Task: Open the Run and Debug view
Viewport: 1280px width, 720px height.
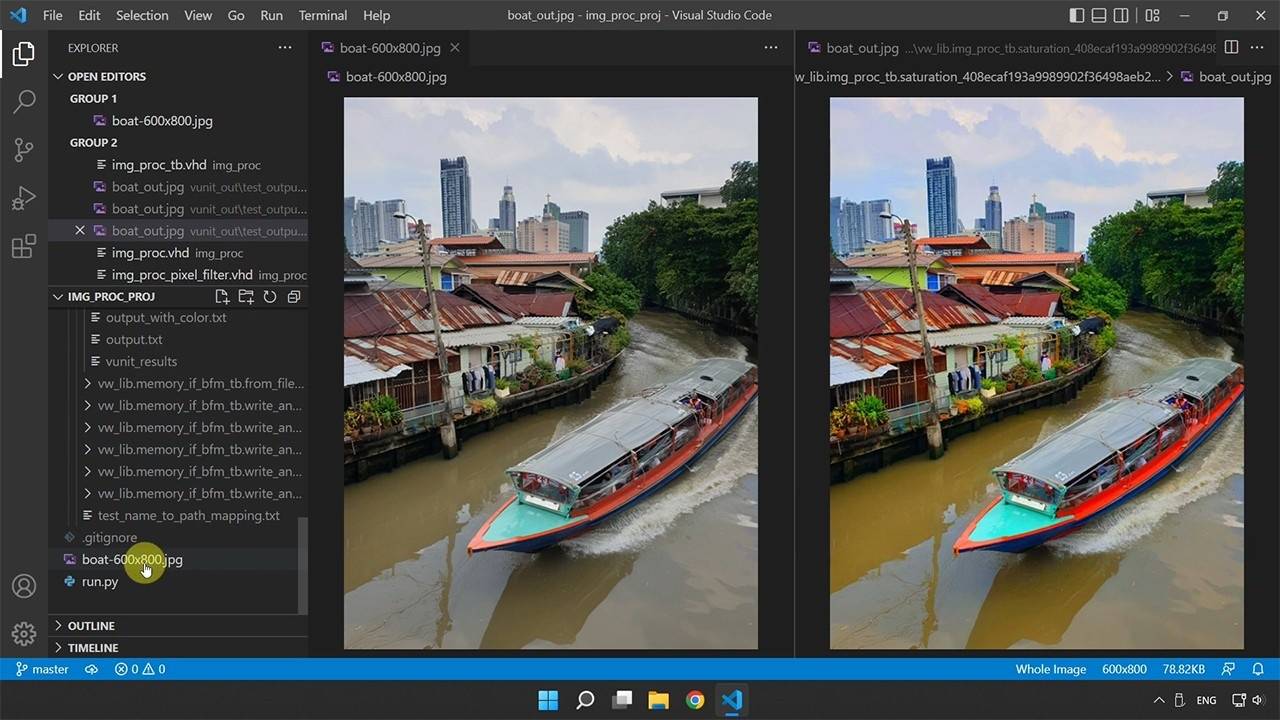Action: (x=24, y=198)
